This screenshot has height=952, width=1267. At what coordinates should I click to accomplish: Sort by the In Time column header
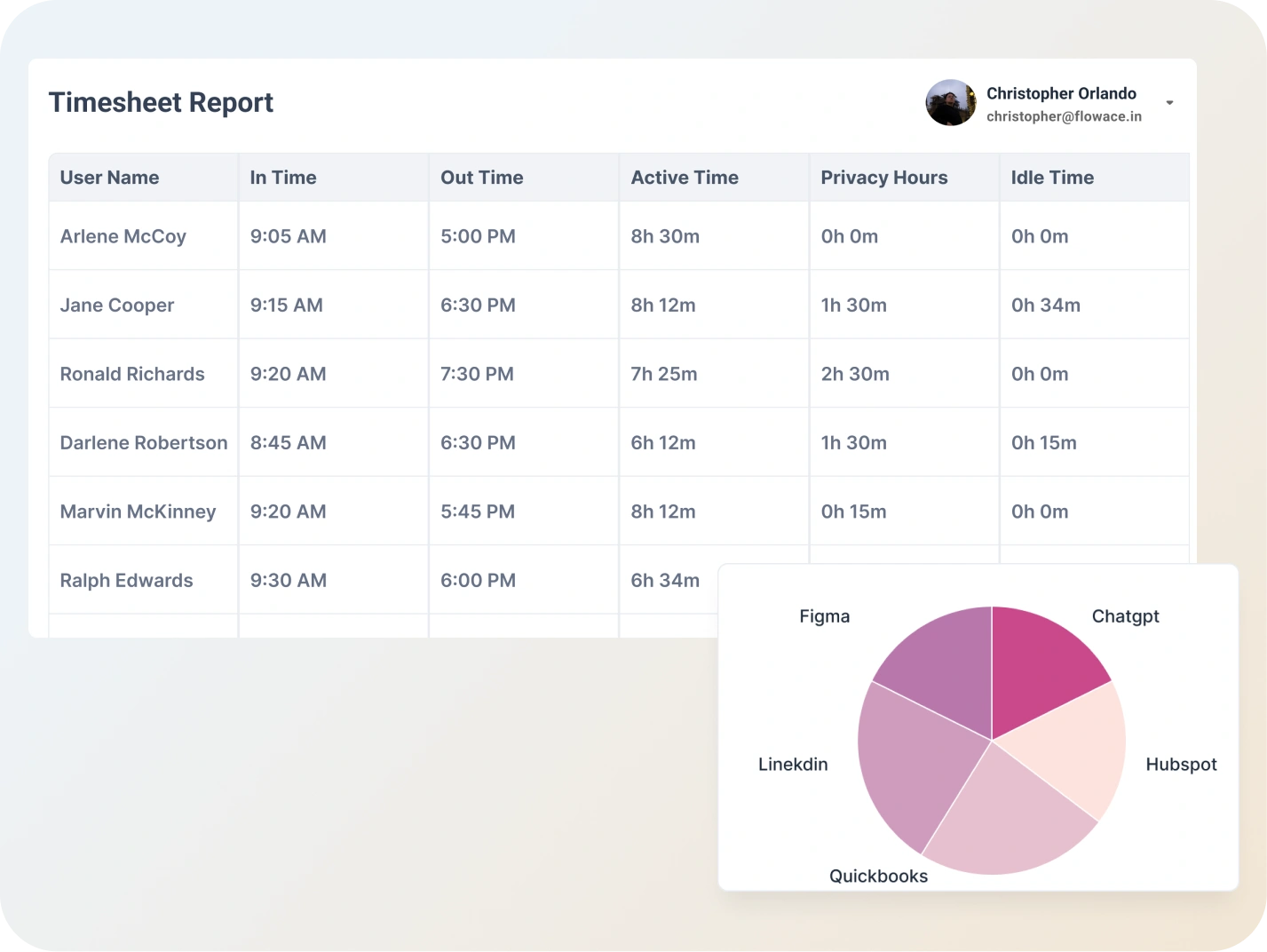(x=283, y=178)
